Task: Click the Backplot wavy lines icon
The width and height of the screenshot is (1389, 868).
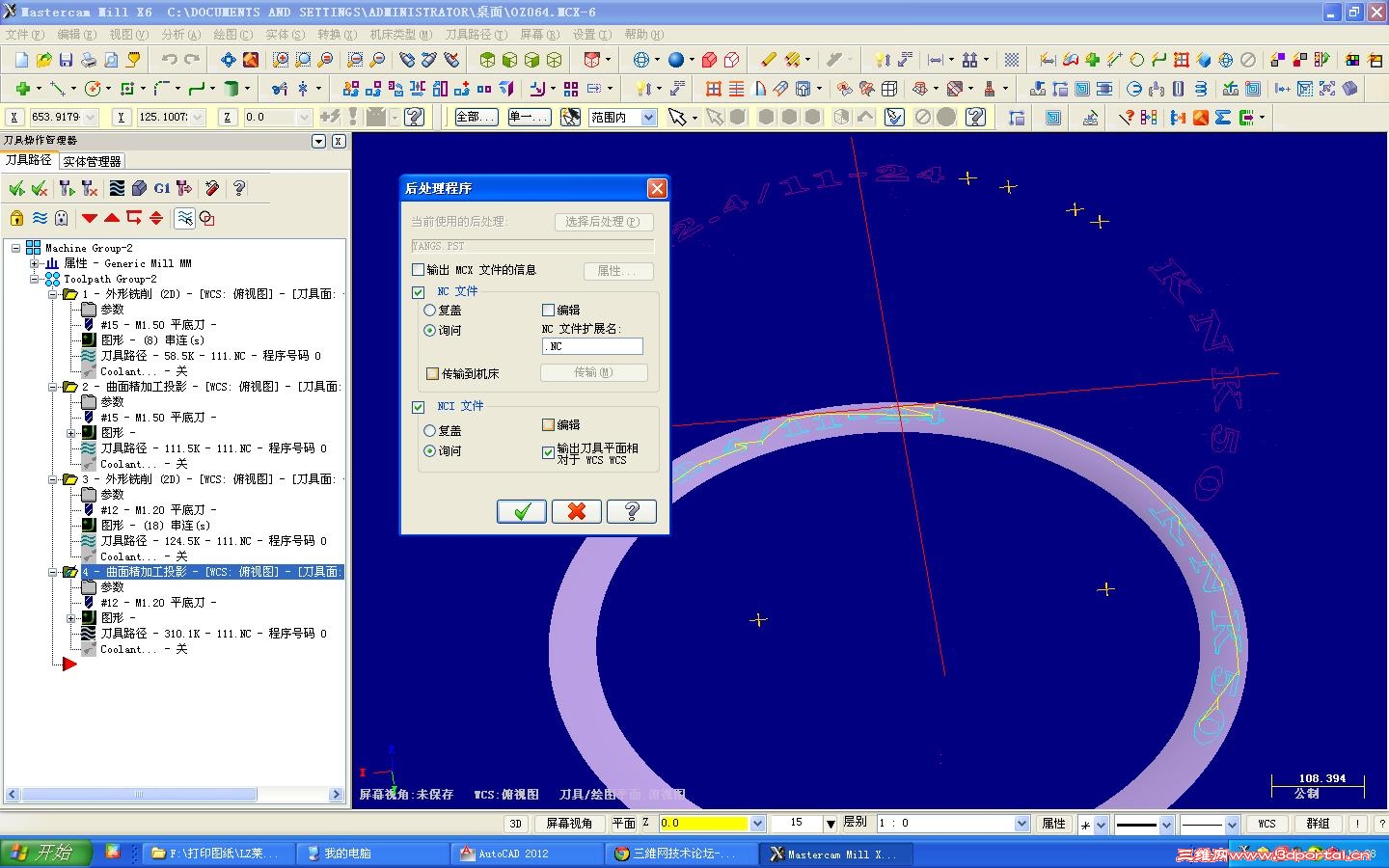Action: pos(117,188)
